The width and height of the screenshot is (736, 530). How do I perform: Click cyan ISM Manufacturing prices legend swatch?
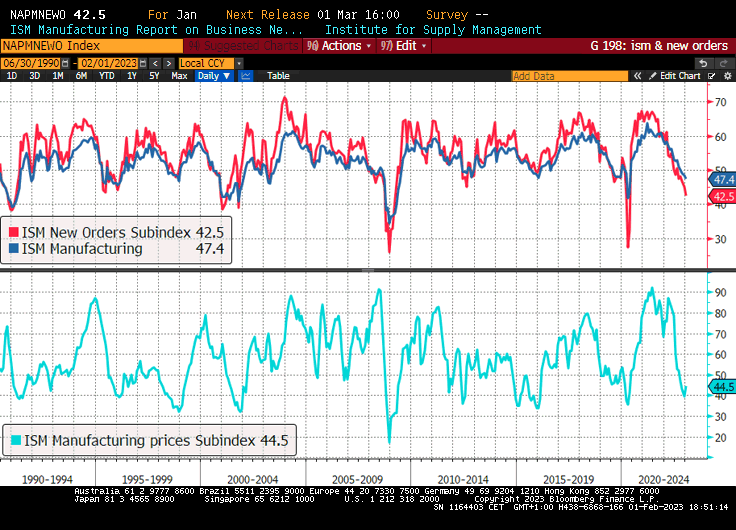tap(16, 440)
